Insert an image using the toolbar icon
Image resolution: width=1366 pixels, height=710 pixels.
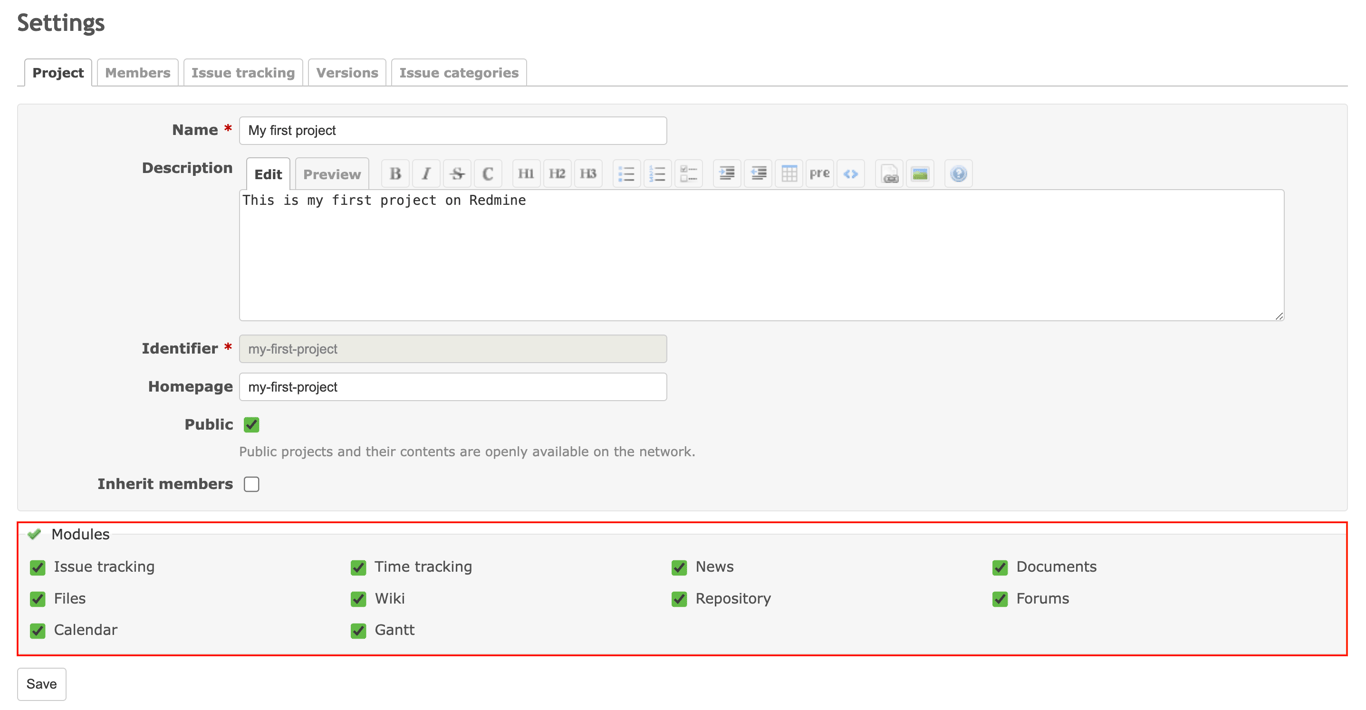(x=919, y=173)
